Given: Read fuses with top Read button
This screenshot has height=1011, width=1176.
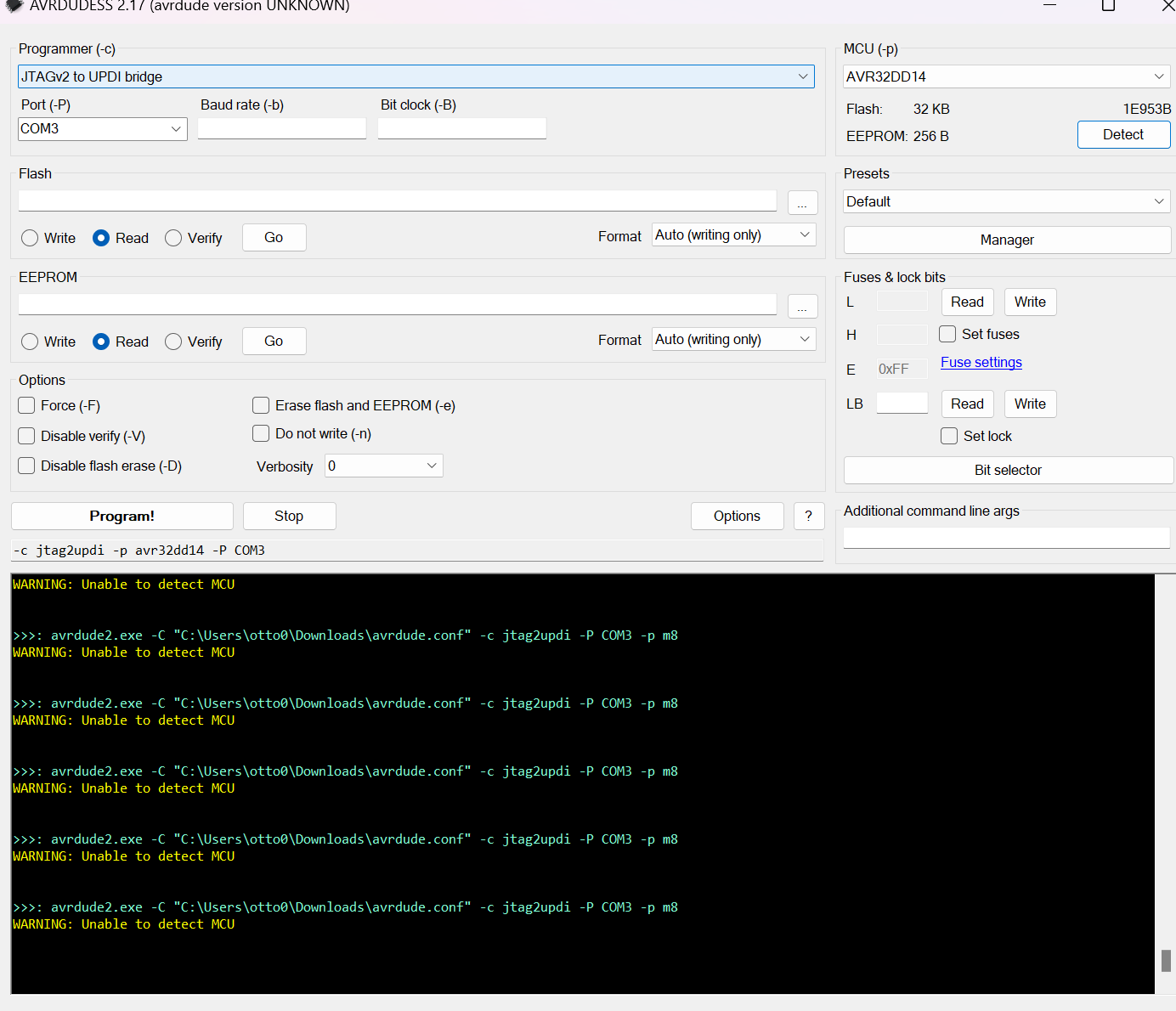Looking at the screenshot, I should tap(967, 302).
